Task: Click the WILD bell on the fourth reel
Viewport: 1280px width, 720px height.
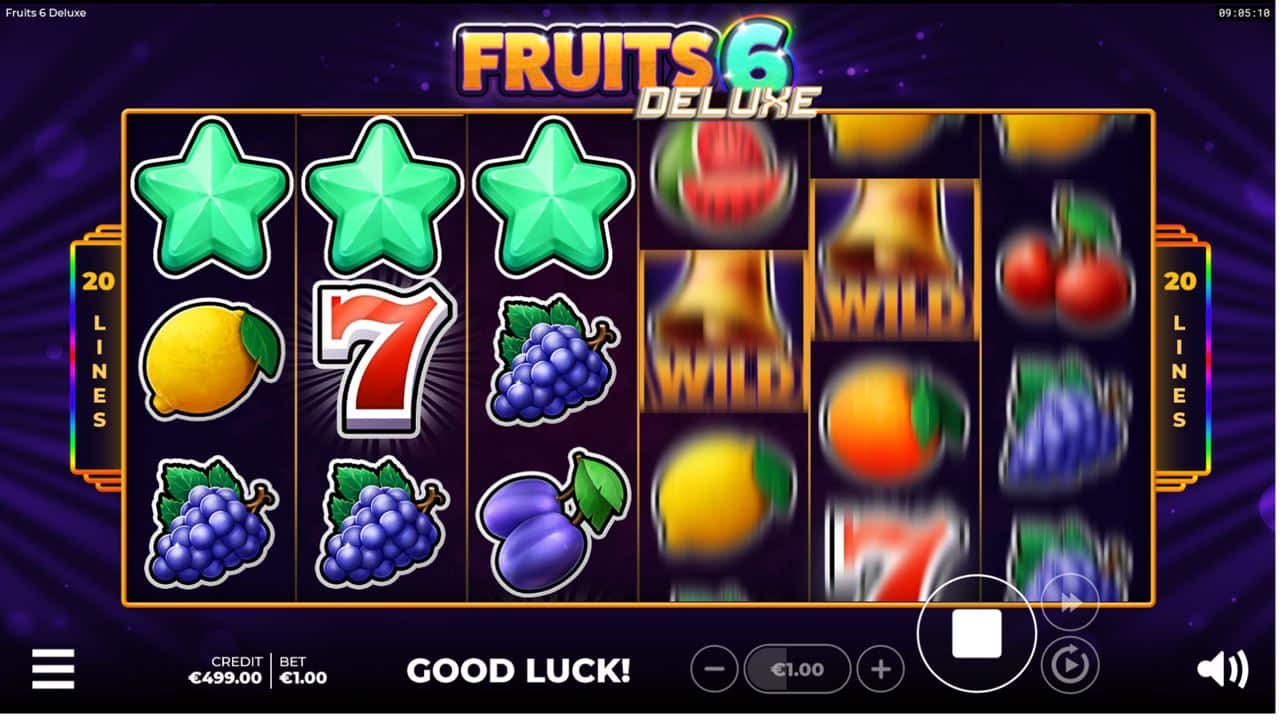Action: [723, 331]
